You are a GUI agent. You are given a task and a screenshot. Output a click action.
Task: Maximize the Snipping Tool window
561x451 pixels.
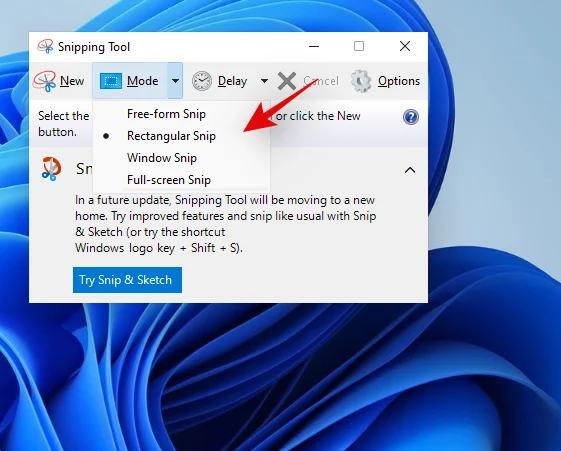click(359, 46)
